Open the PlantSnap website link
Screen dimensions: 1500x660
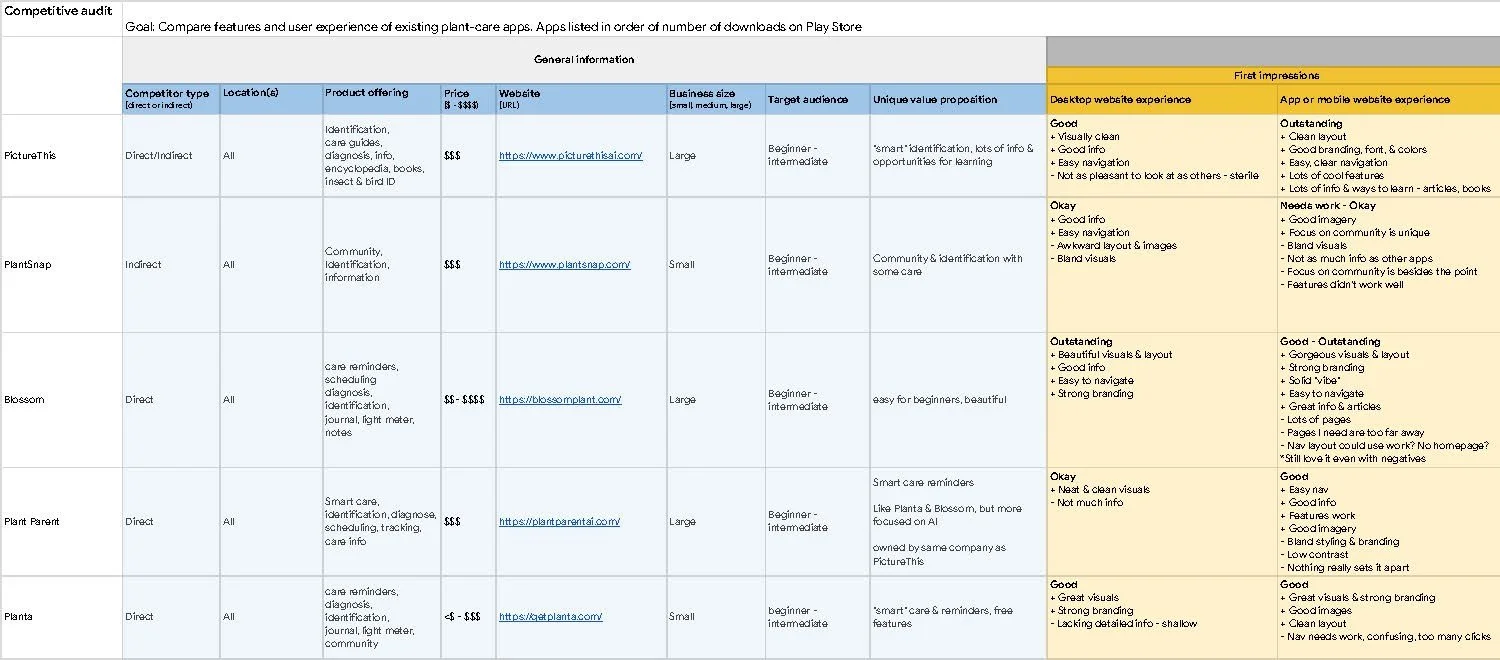click(x=561, y=264)
